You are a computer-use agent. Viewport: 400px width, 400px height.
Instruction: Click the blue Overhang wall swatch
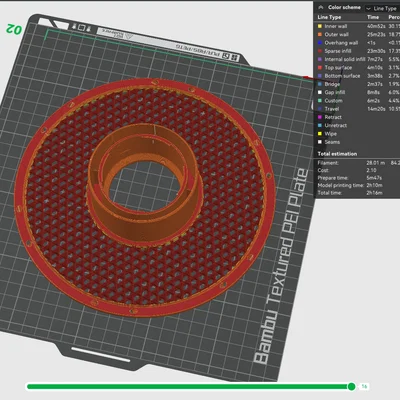pyautogui.click(x=320, y=43)
